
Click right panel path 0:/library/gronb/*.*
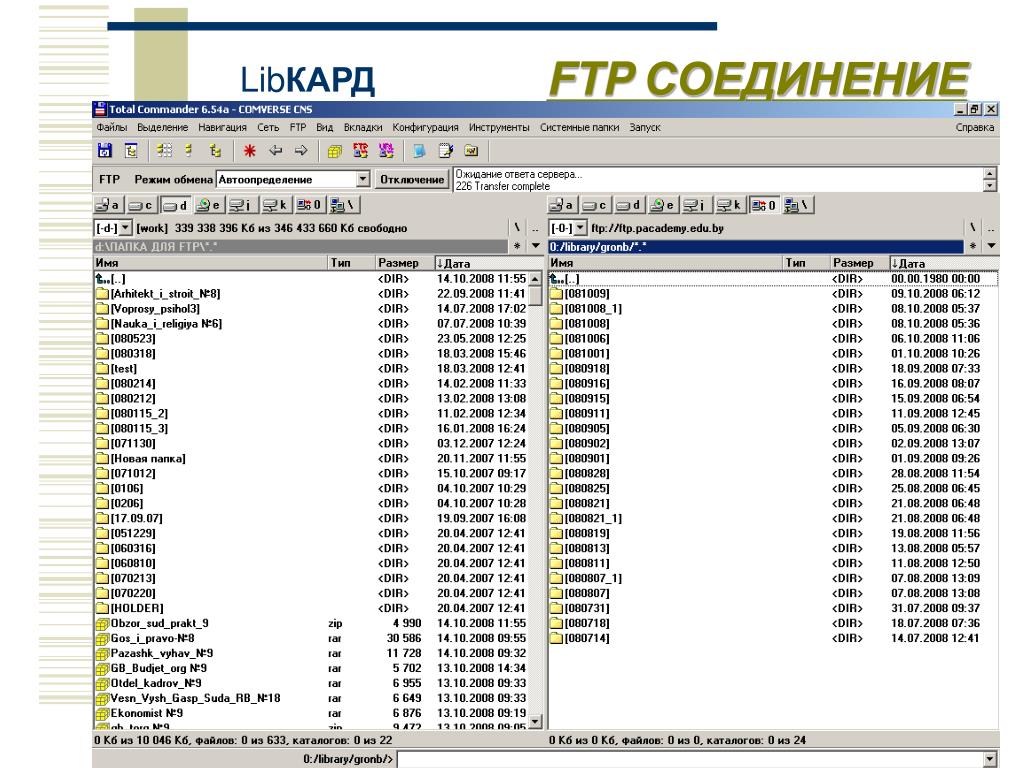[756, 247]
